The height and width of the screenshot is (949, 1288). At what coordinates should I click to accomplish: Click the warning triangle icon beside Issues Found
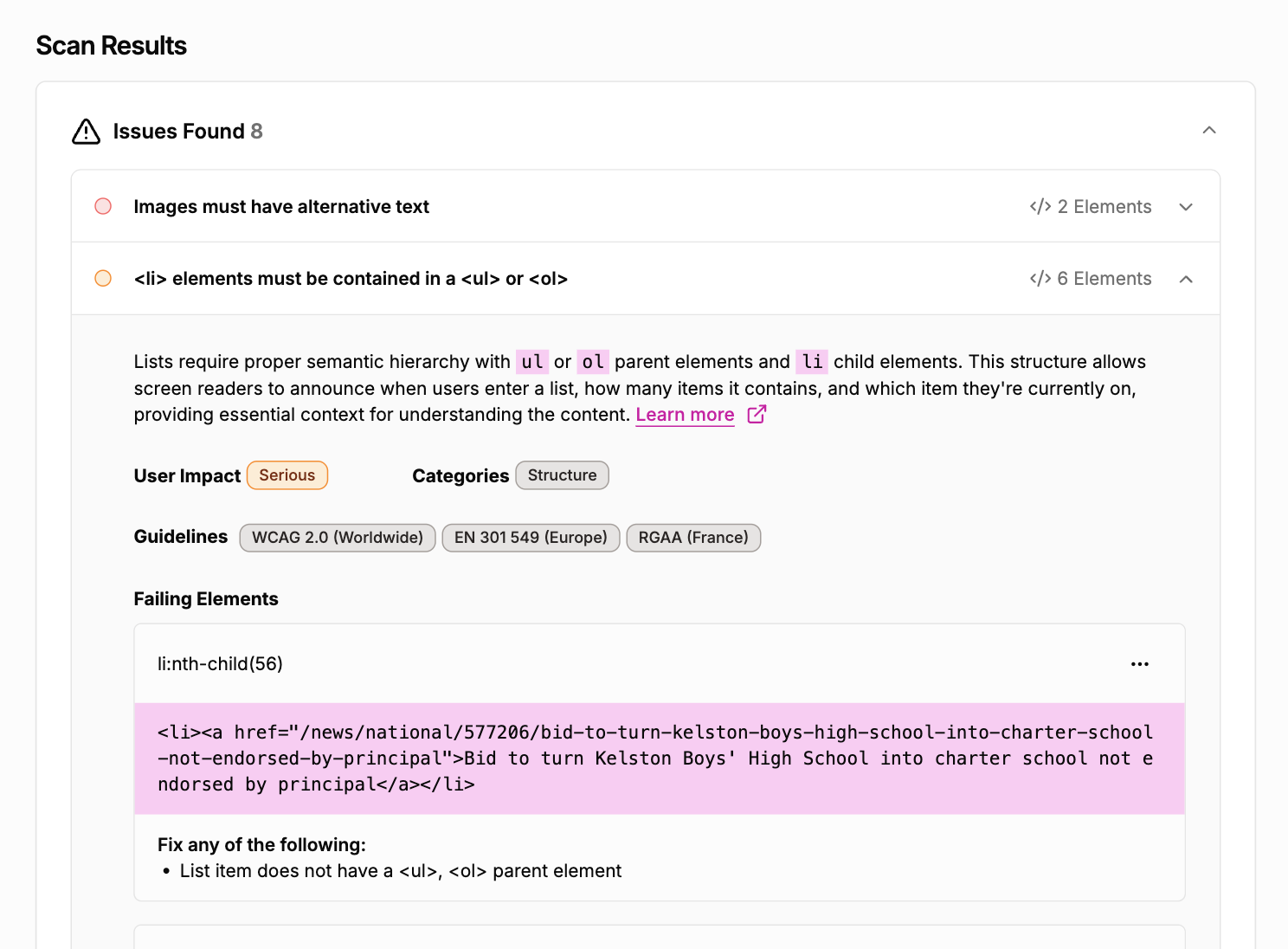point(87,132)
